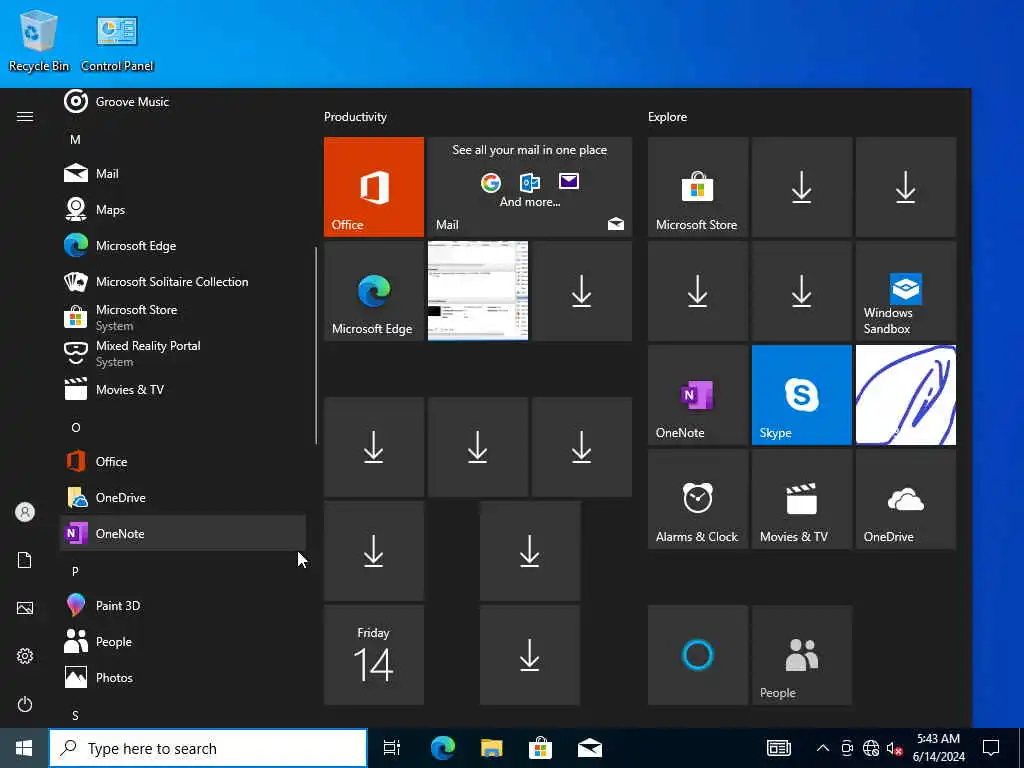The image size is (1024, 768).
Task: Select the Recycle Bin desktop icon
Action: (x=39, y=41)
